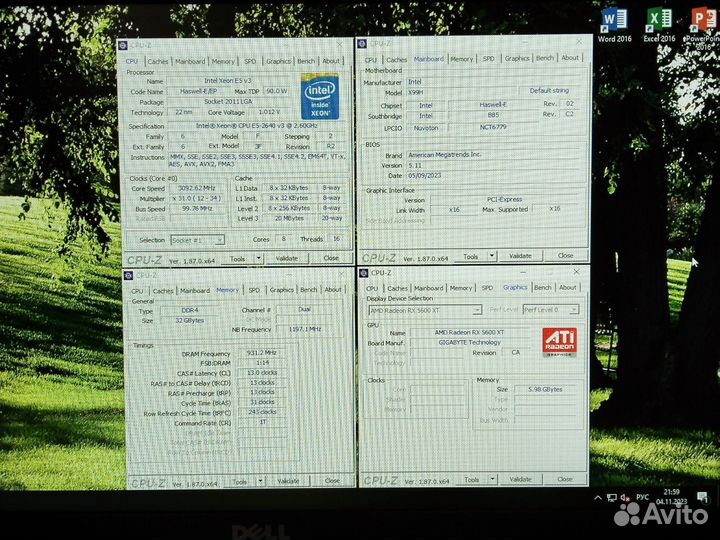720x540 pixels.
Task: Open Word 2016 desktop shortcut
Action: coord(614,26)
